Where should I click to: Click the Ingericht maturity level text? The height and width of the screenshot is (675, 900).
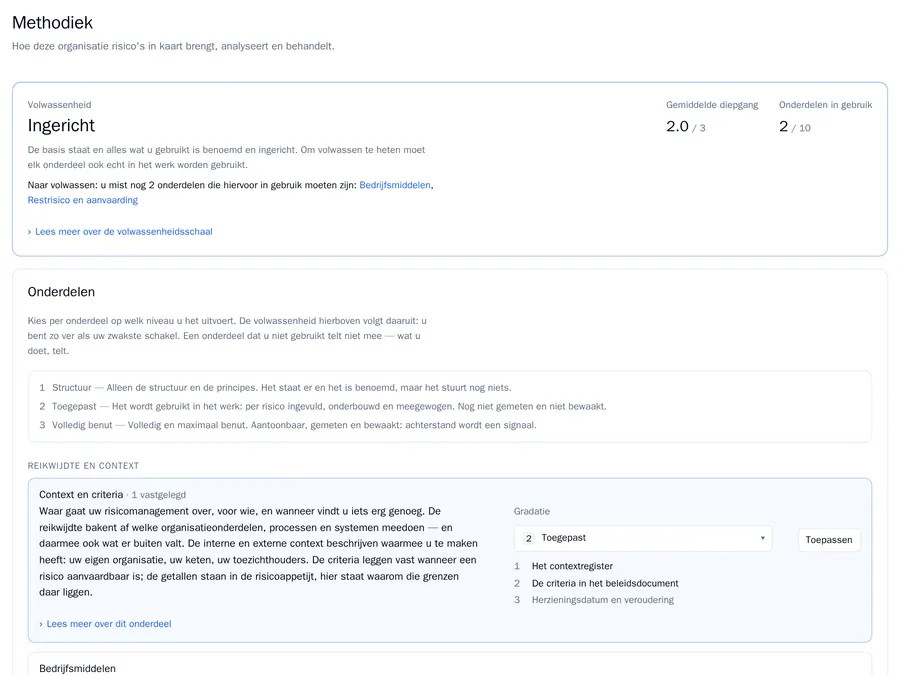pos(61,125)
